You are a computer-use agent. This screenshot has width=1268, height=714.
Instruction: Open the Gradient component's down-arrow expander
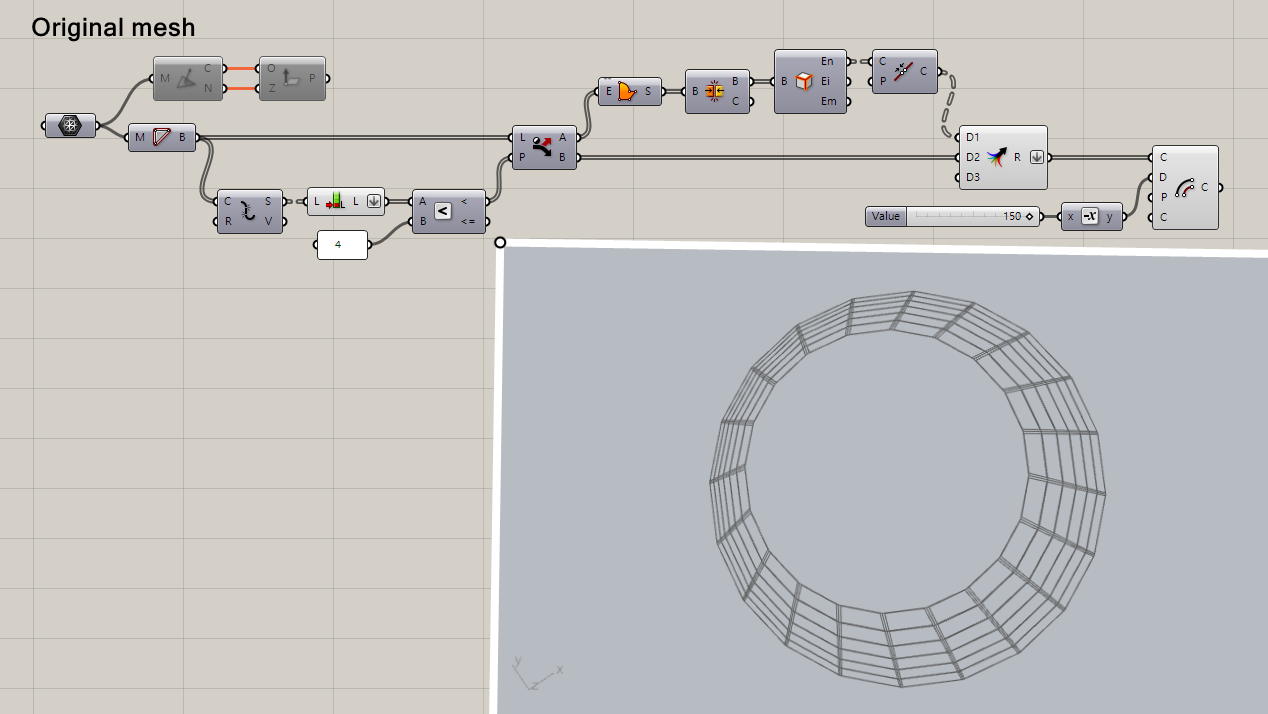click(x=1036, y=157)
